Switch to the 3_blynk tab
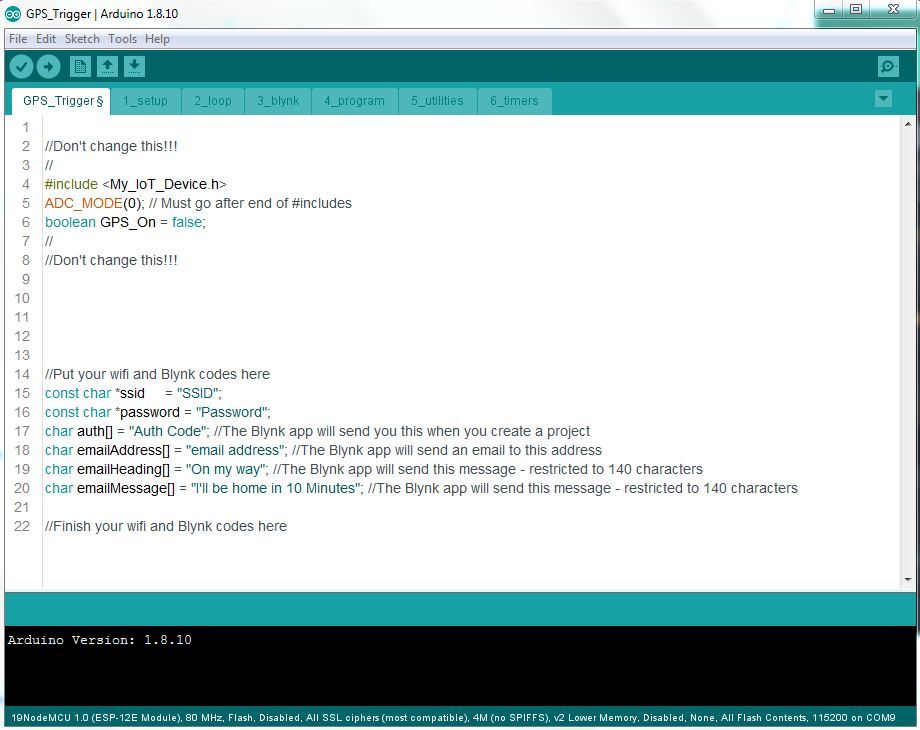The height and width of the screenshot is (730, 920). click(x=278, y=101)
